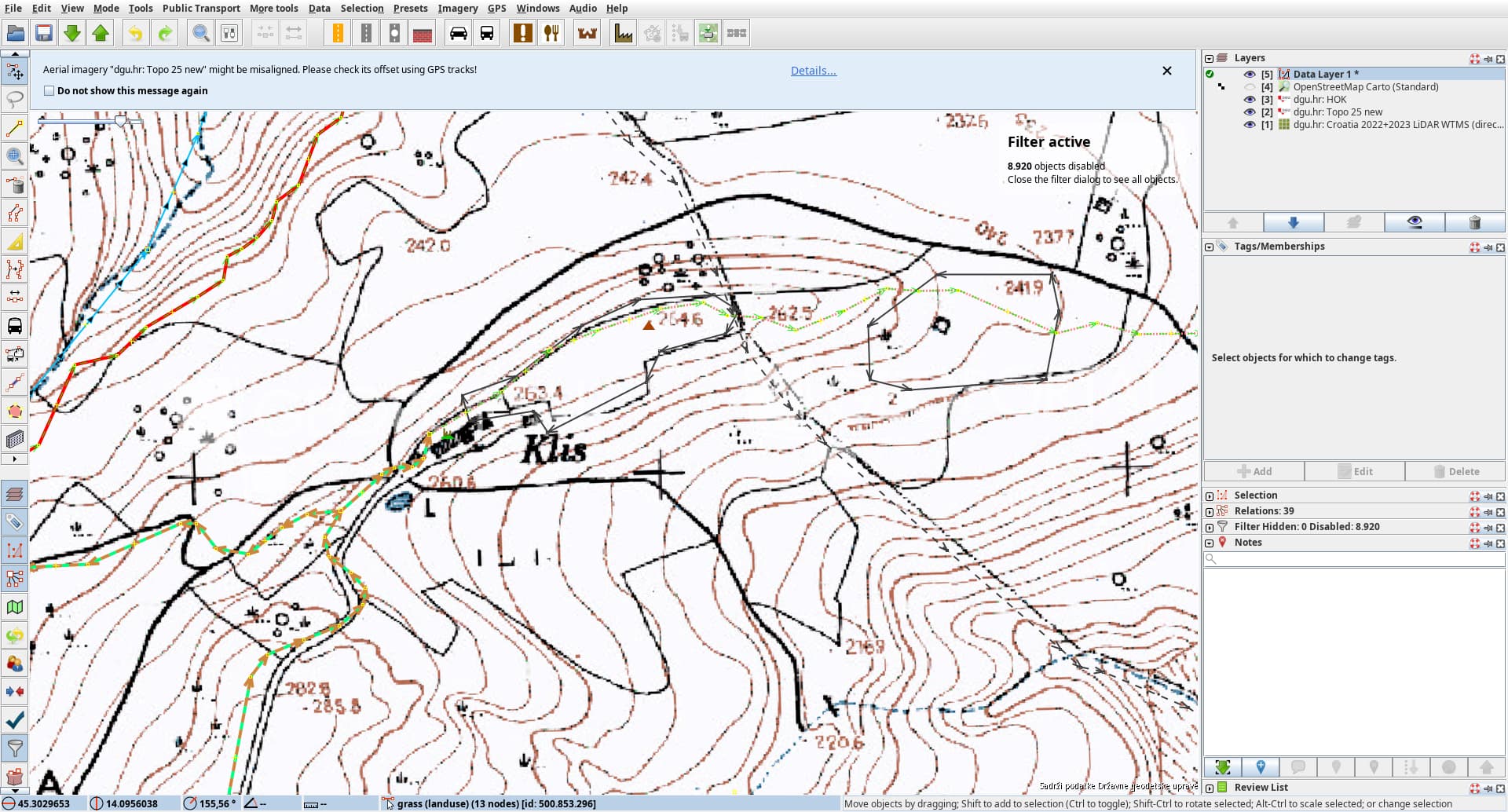Download map data with green down arrow
The height and width of the screenshot is (812, 1508).
click(72, 33)
